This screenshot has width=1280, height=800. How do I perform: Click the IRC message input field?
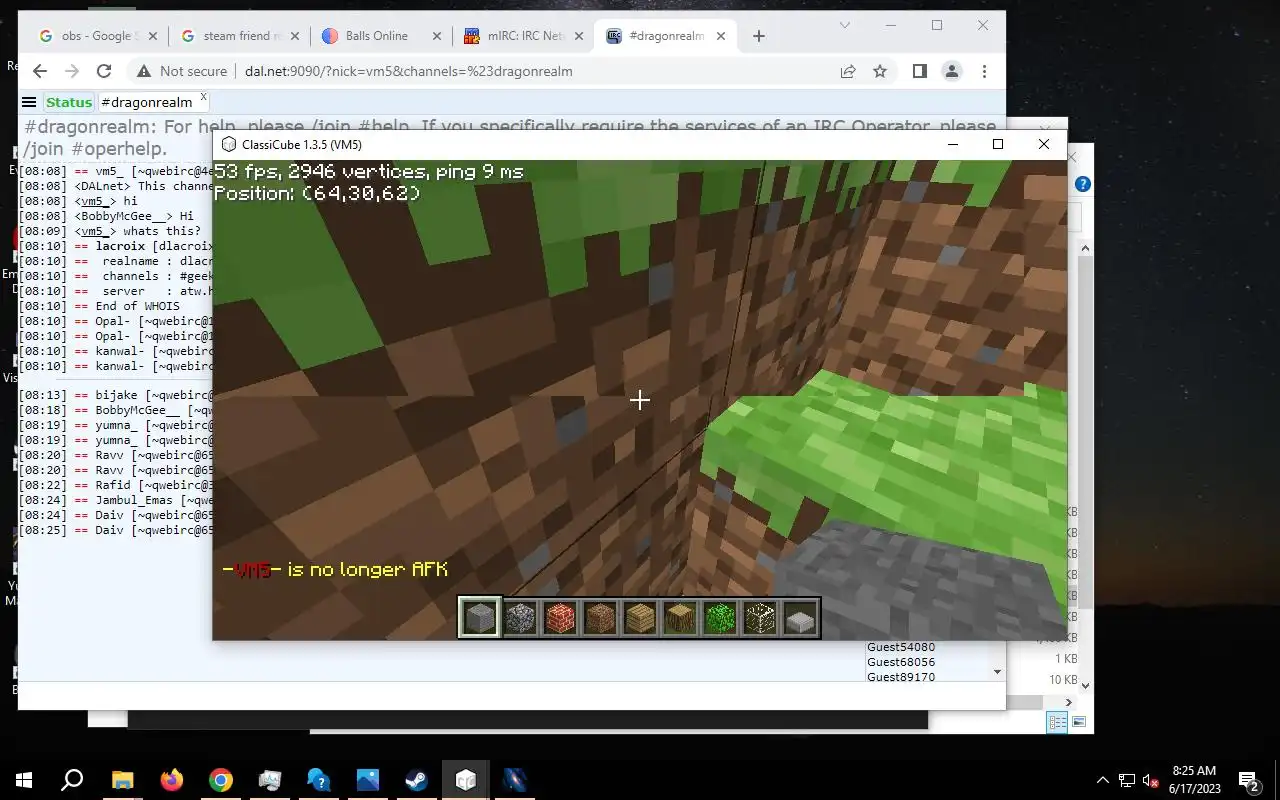tap(511, 696)
